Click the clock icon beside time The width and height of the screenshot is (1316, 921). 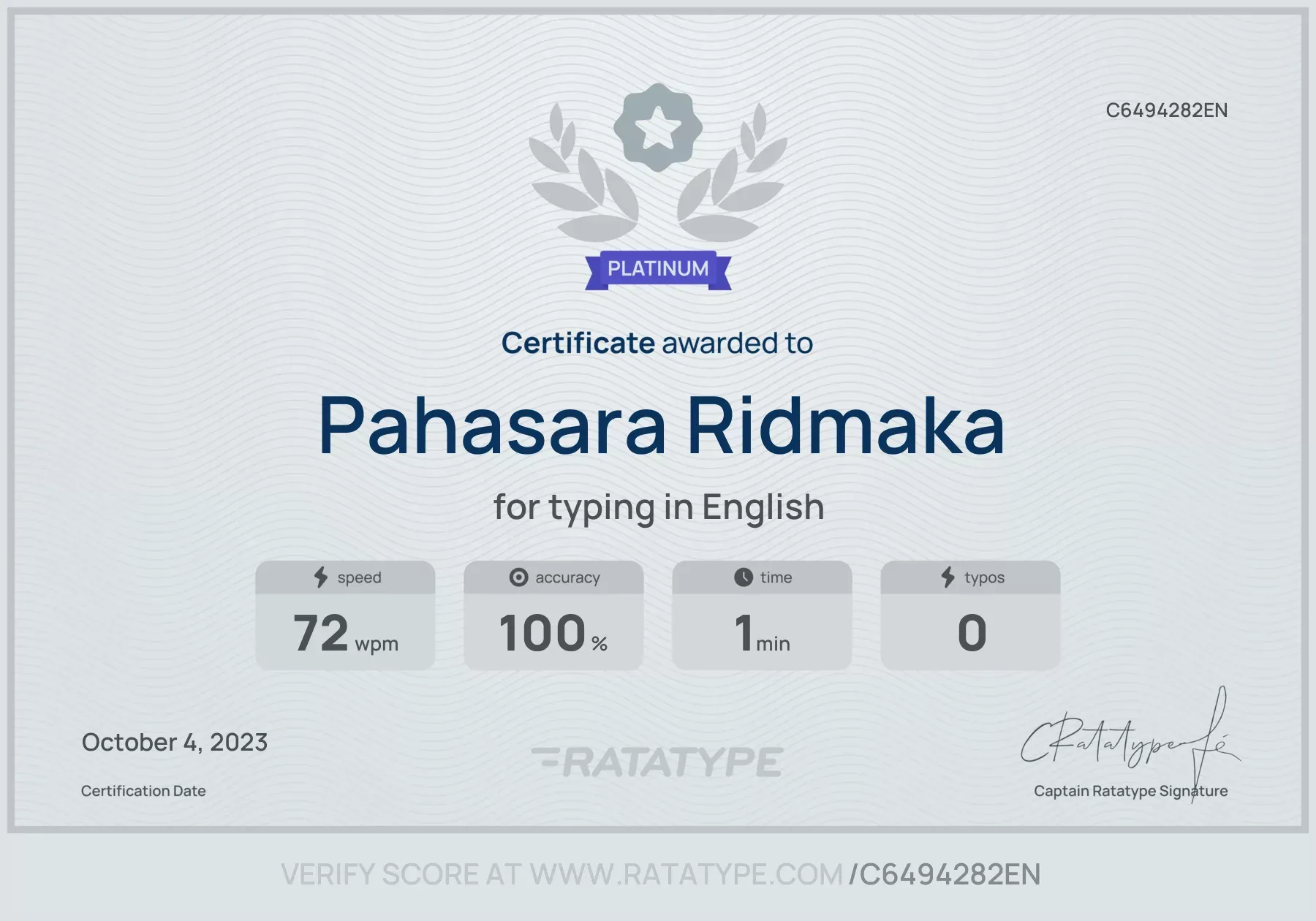click(x=744, y=577)
